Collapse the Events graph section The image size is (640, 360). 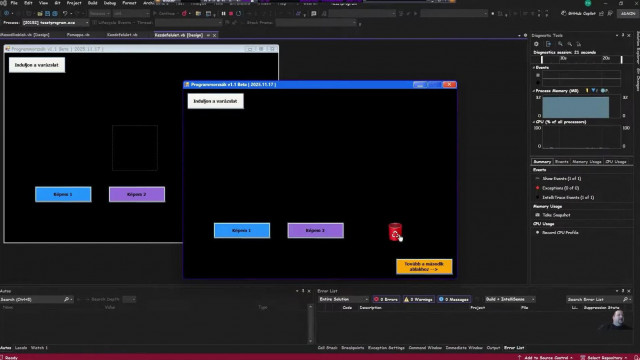(534, 67)
